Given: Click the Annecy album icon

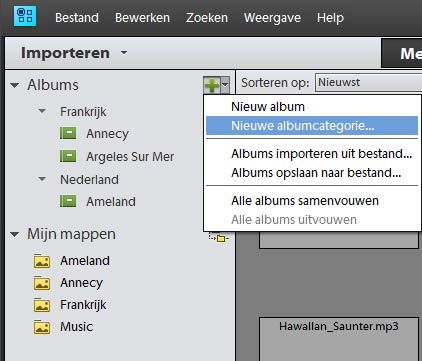Looking at the screenshot, I should 68,133.
